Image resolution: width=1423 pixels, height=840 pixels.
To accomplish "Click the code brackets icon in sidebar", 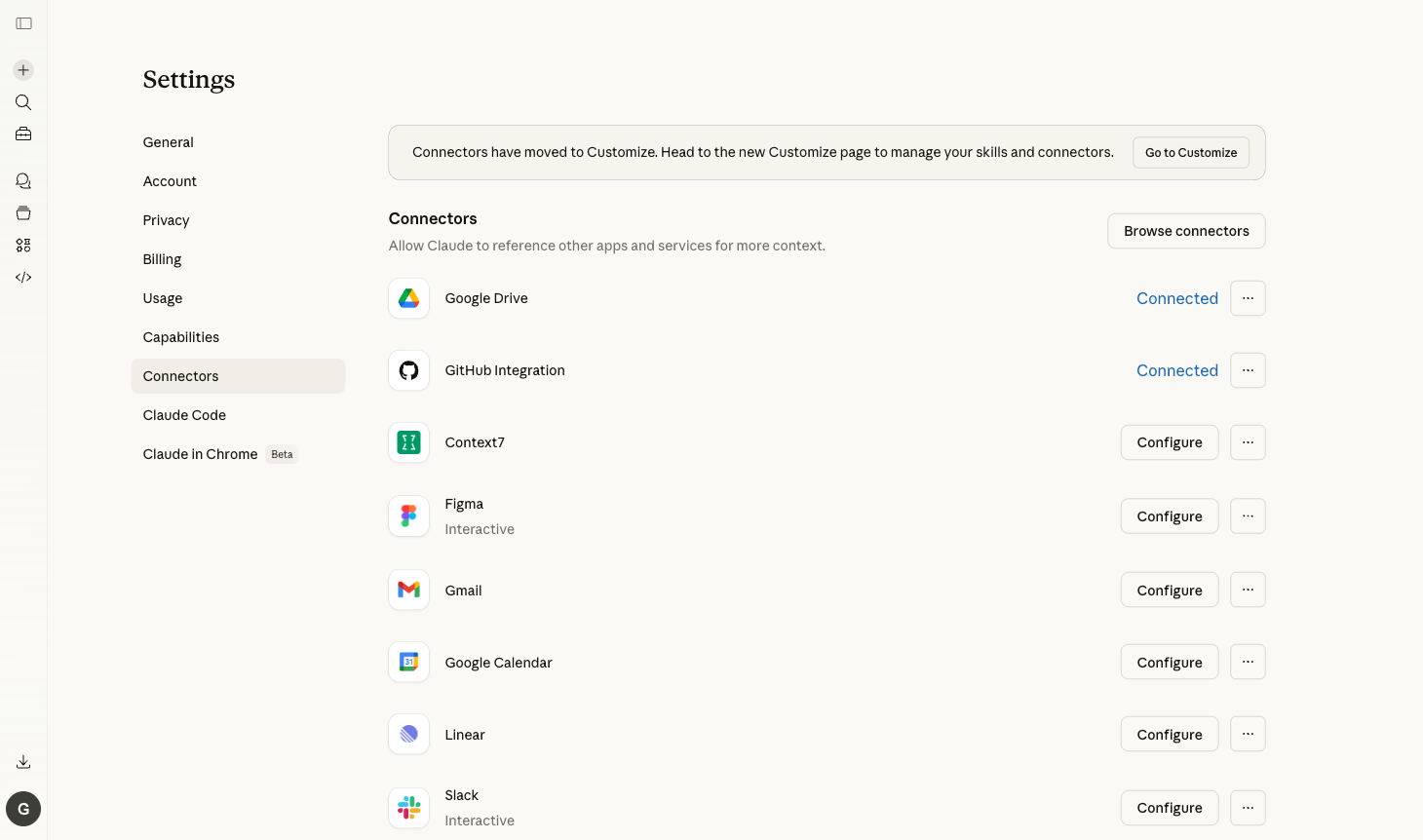I will click(23, 278).
